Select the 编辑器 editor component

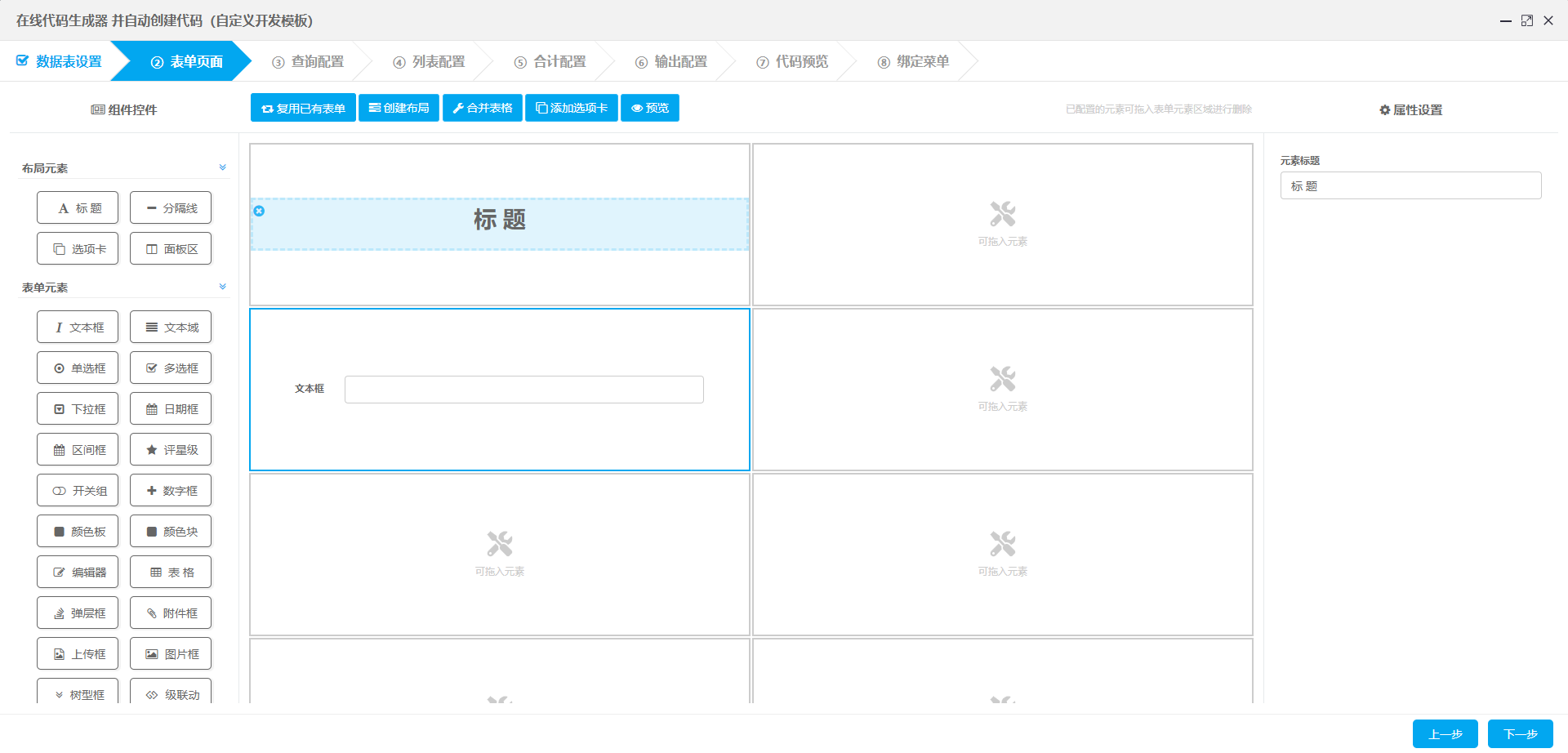(78, 572)
